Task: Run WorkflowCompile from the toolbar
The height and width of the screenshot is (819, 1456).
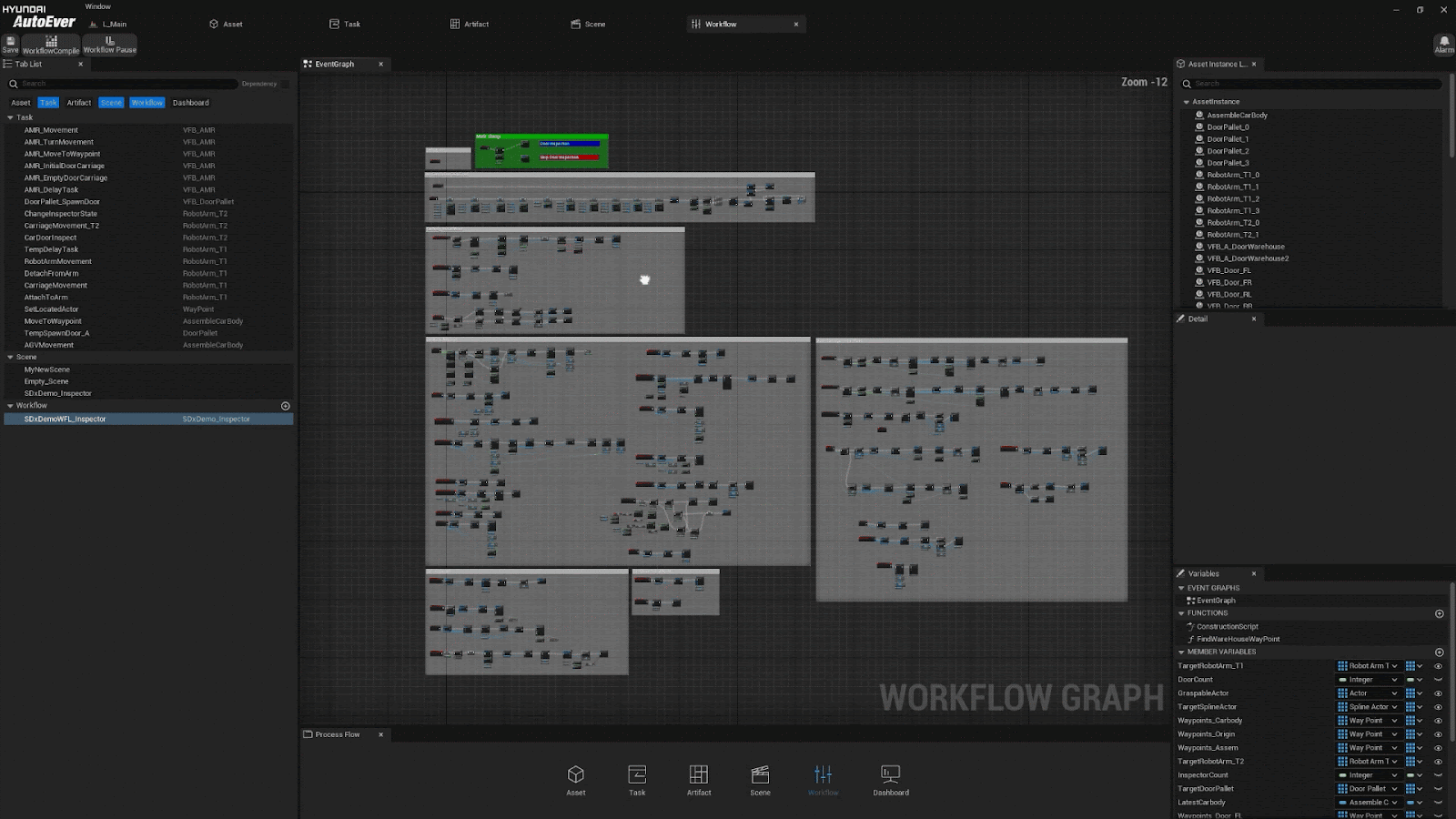Action: [51, 45]
